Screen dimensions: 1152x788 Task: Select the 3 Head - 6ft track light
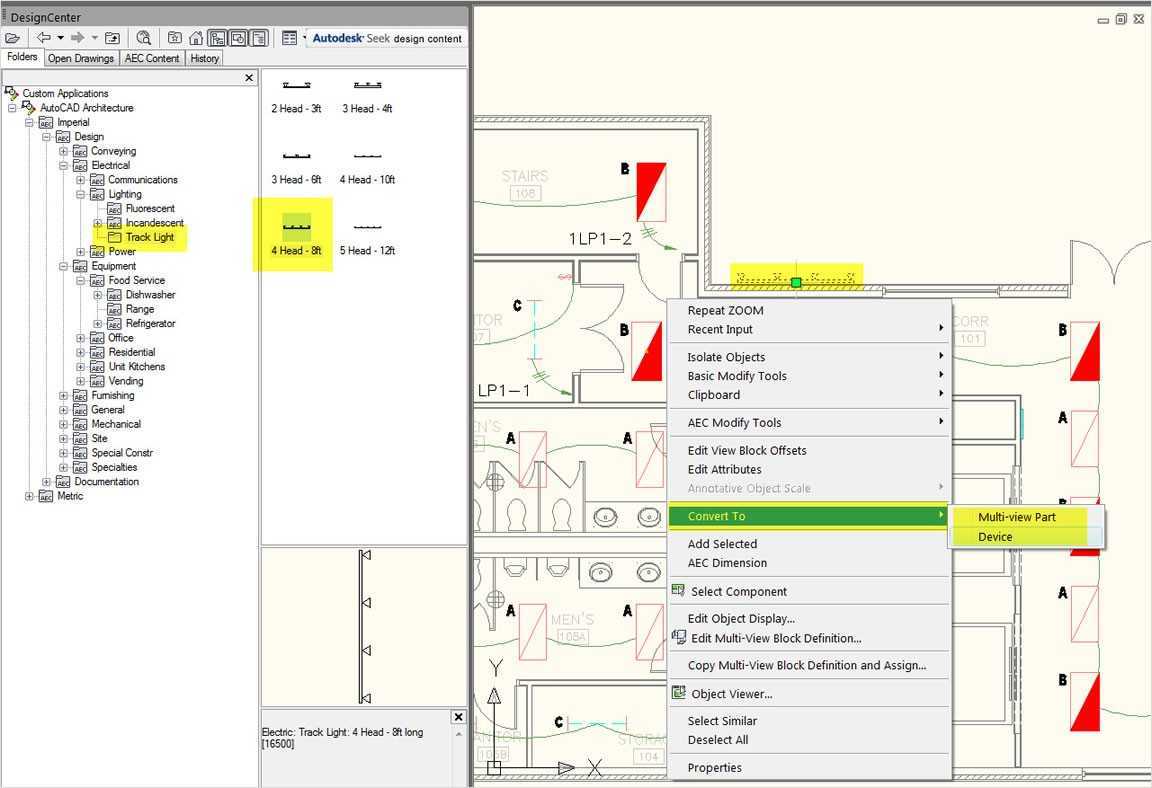(296, 168)
